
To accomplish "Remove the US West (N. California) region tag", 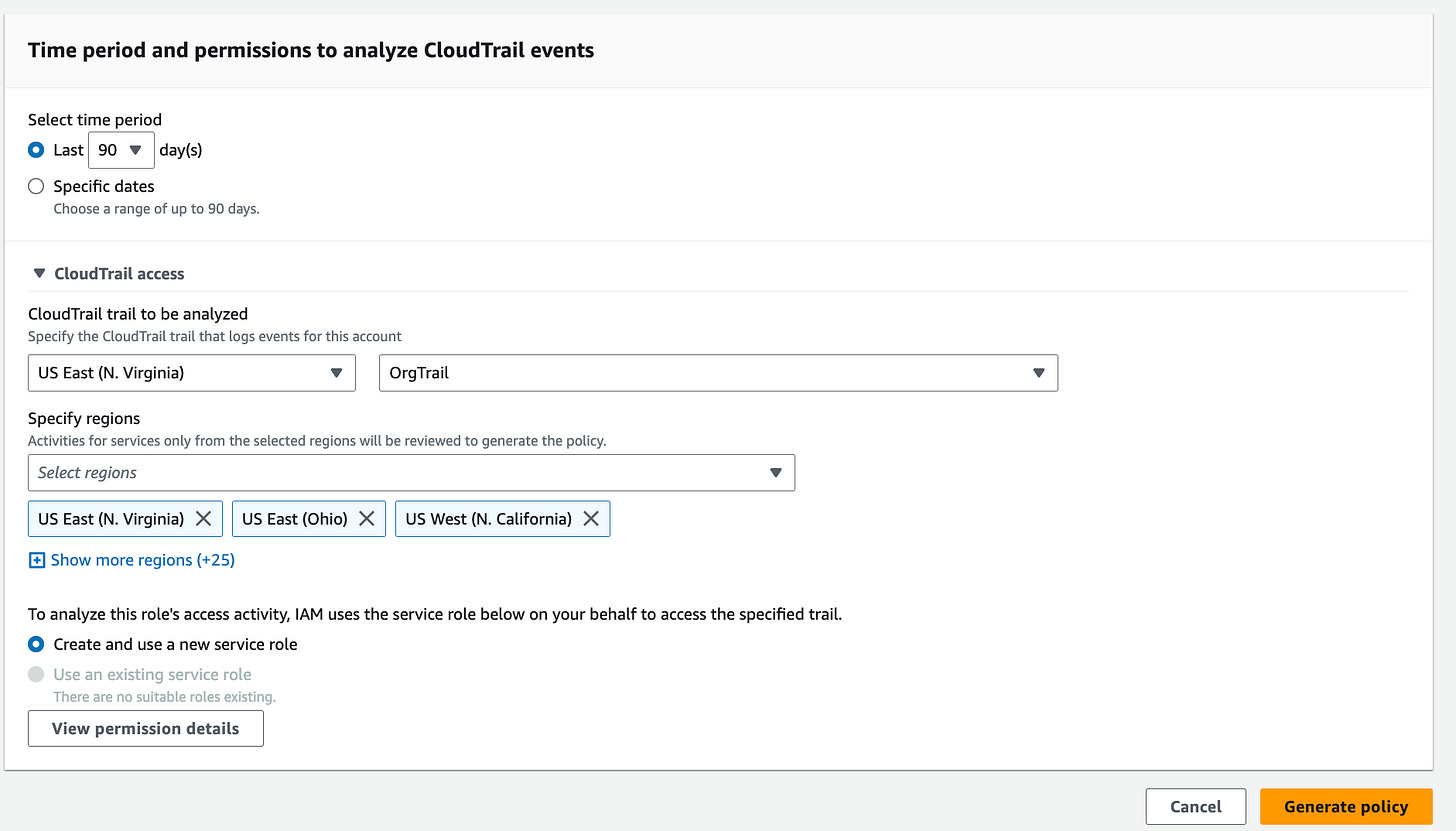I will click(591, 519).
